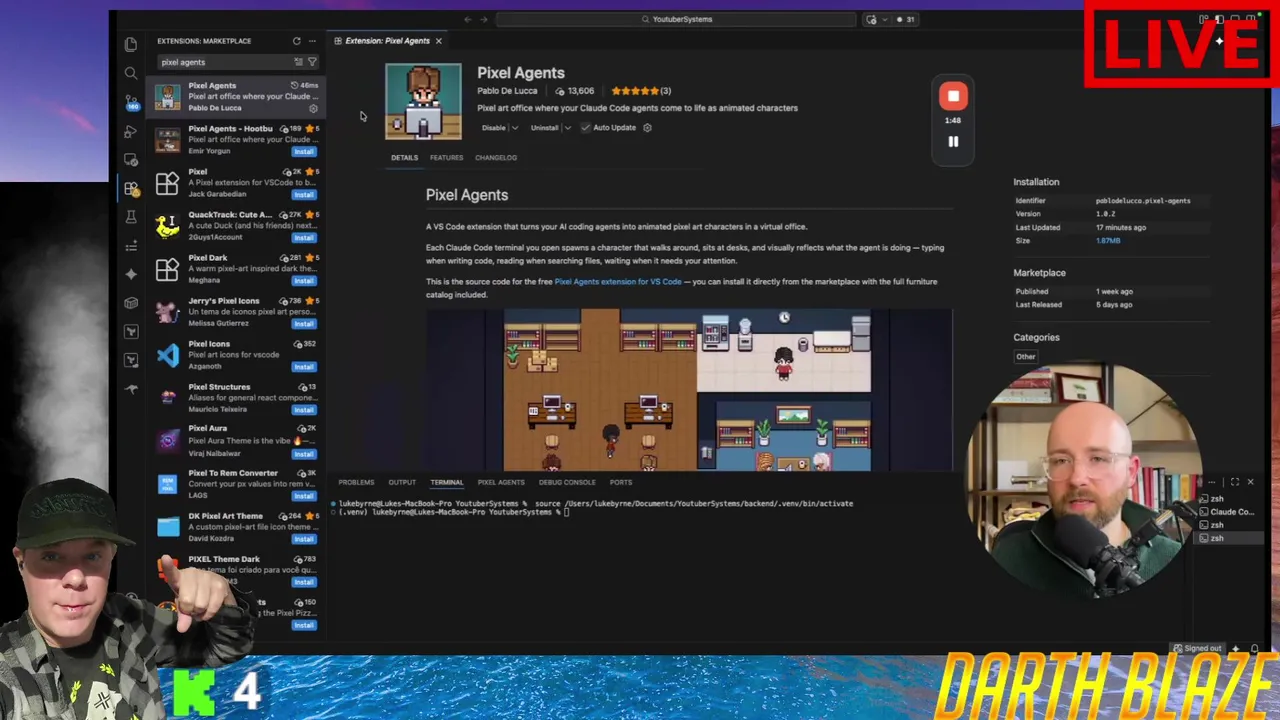The width and height of the screenshot is (1280, 720).
Task: Install Pixel To Rem Converter
Action: click(x=304, y=495)
